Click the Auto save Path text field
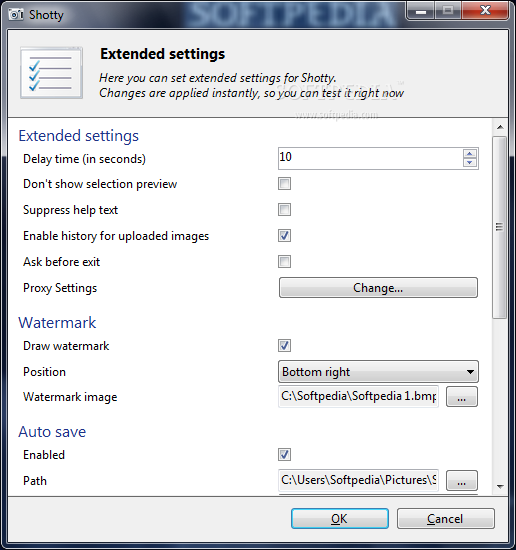The image size is (516, 550). click(x=358, y=480)
